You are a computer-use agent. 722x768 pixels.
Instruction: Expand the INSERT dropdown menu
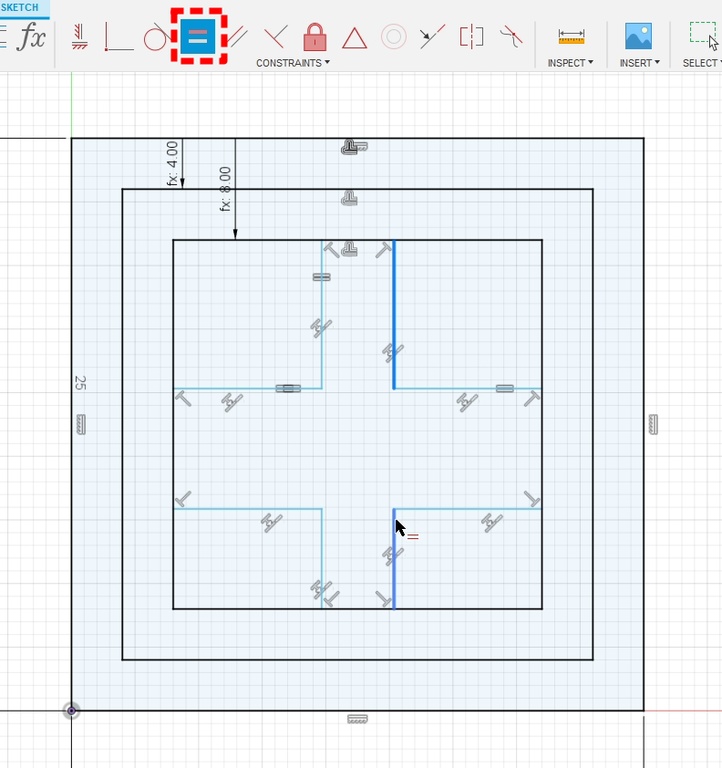point(639,63)
